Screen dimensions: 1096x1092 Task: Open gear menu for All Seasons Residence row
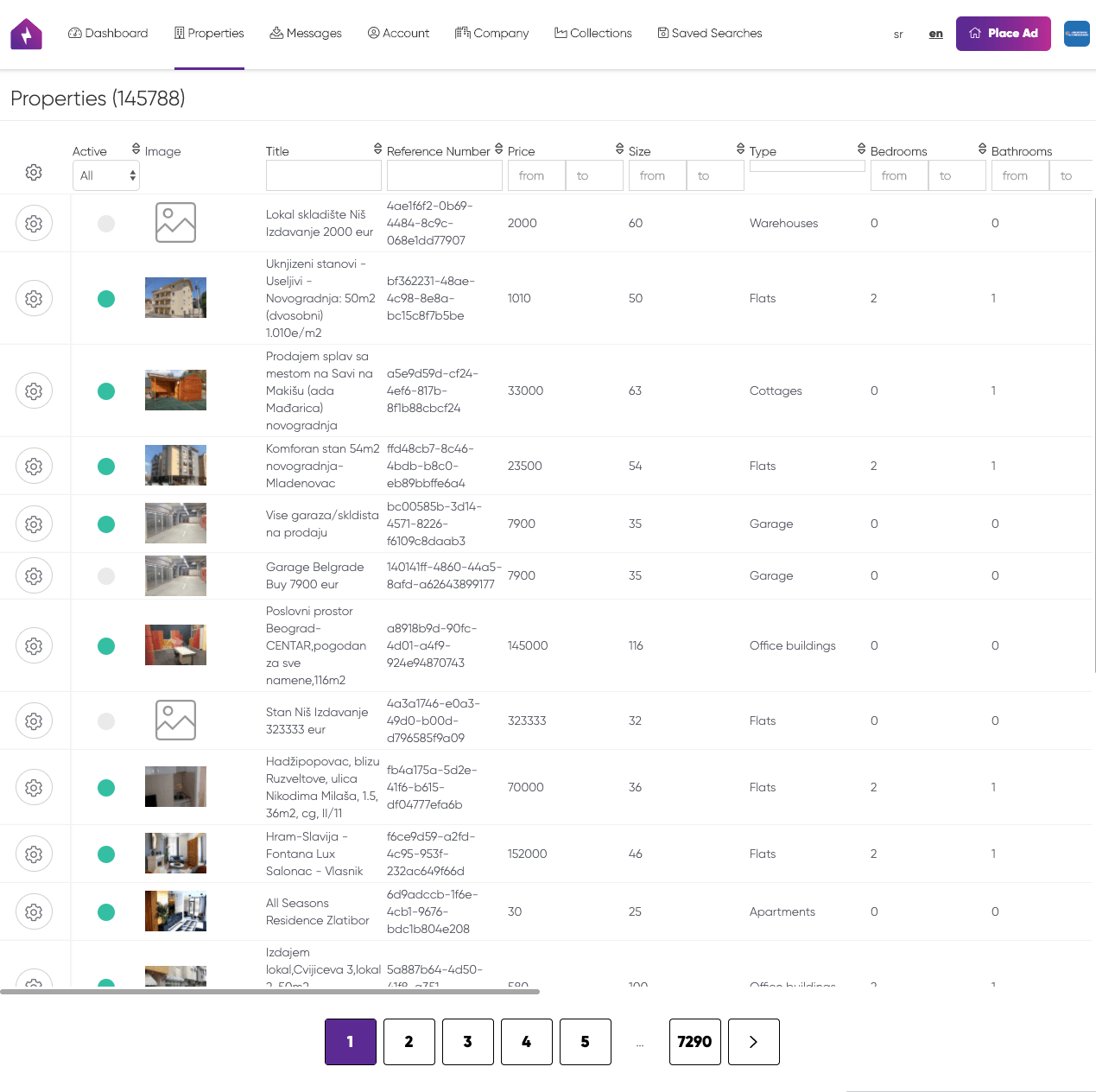coord(34,912)
